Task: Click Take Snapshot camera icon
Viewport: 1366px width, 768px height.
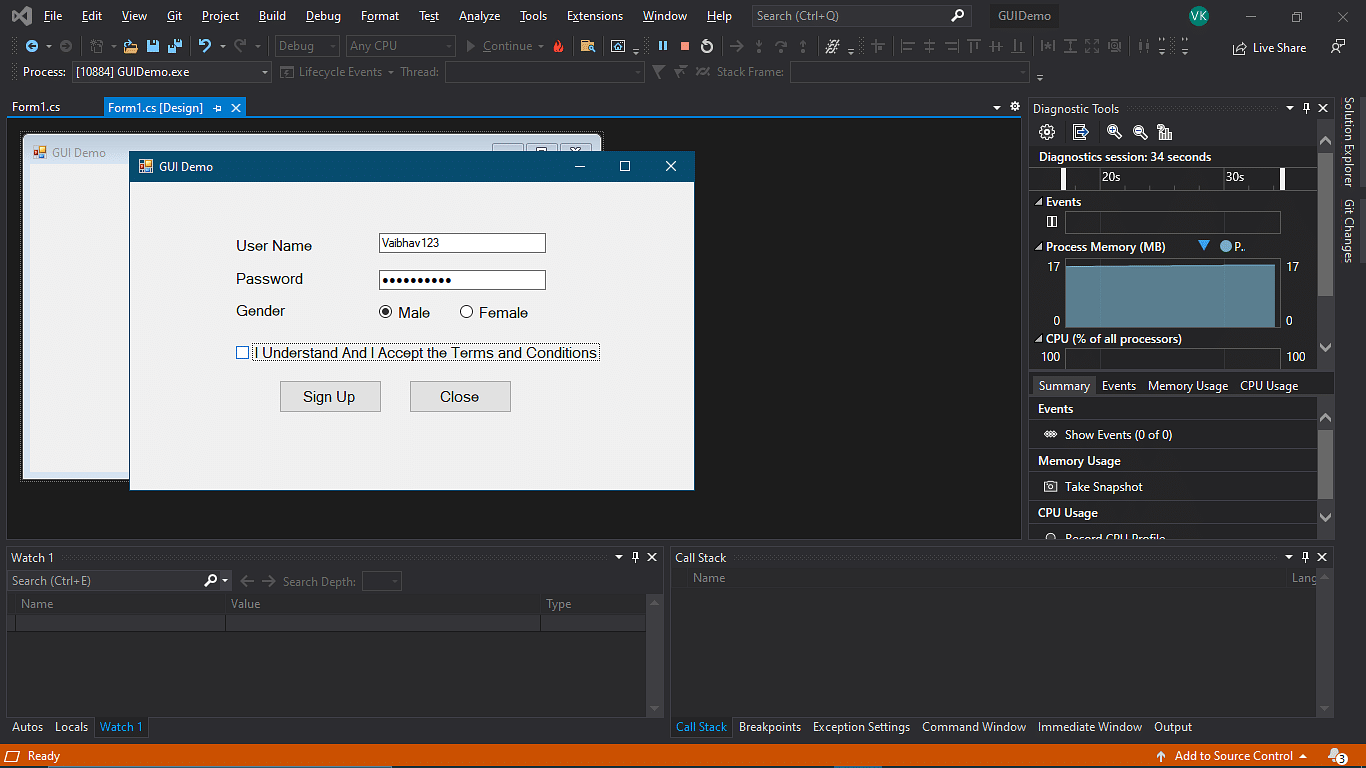Action: pos(1051,487)
